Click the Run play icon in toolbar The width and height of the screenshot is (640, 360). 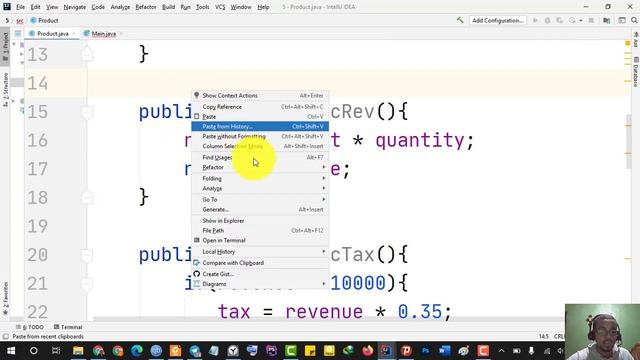[x=535, y=20]
